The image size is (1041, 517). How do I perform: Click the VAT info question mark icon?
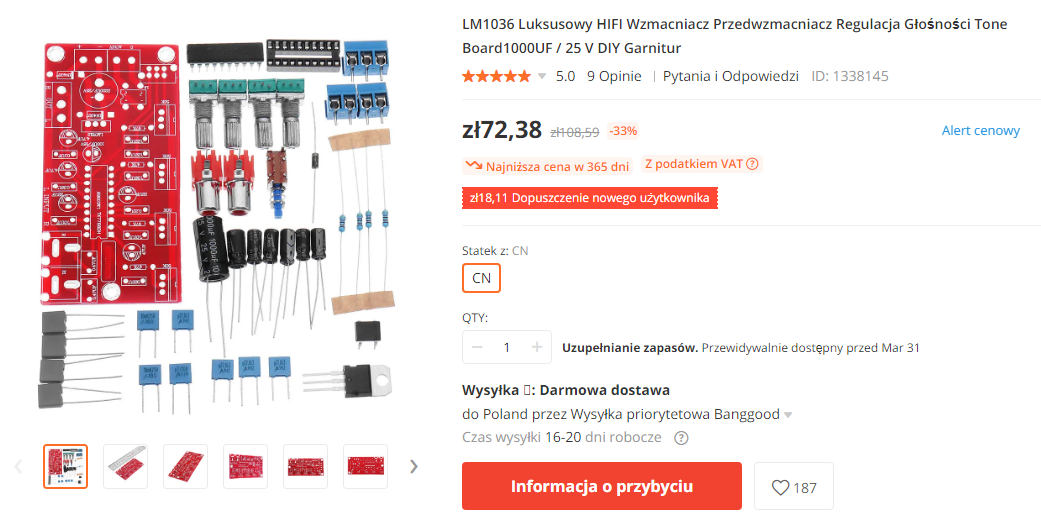752,164
